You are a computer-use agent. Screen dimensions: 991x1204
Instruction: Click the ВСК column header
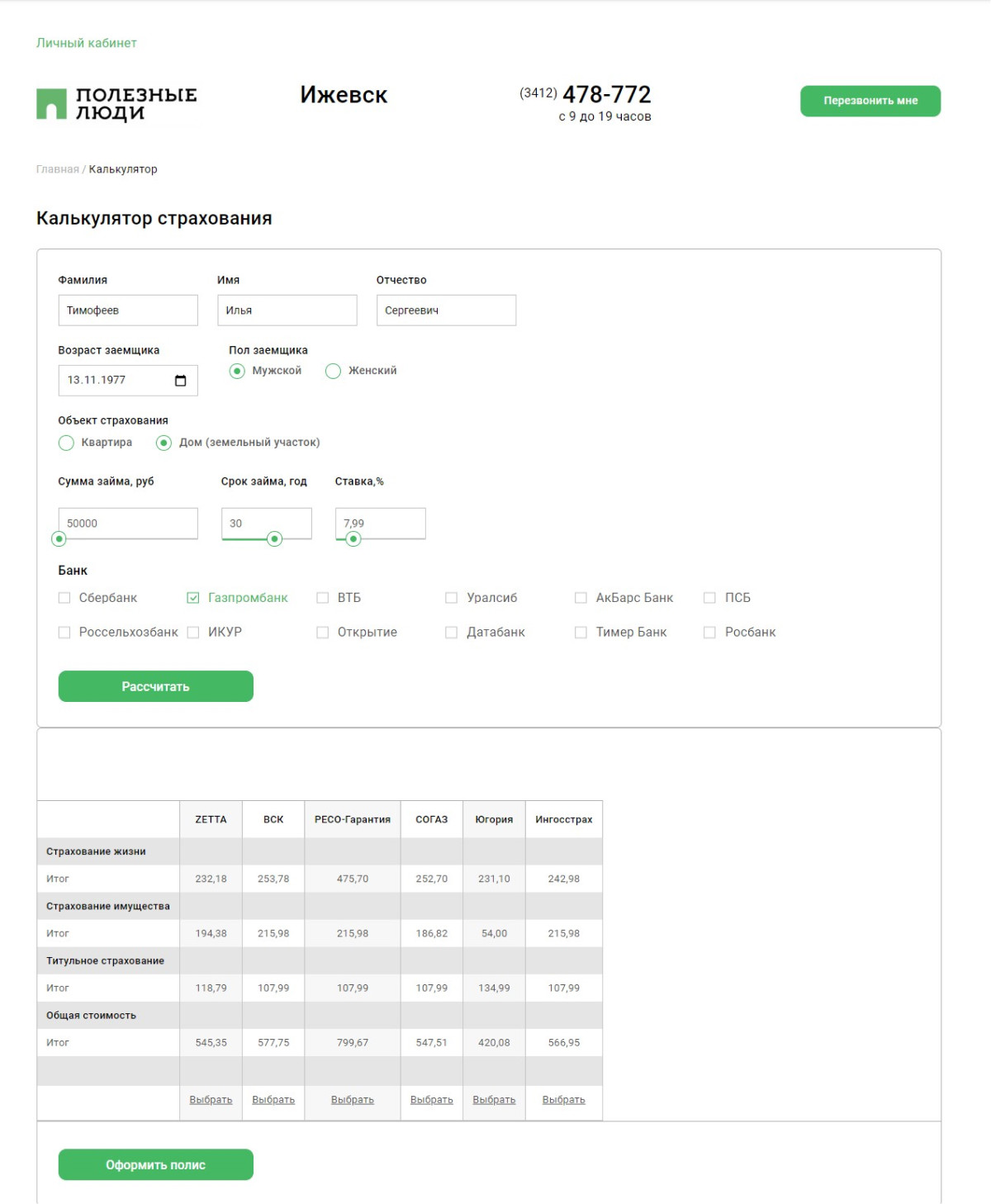pos(273,819)
